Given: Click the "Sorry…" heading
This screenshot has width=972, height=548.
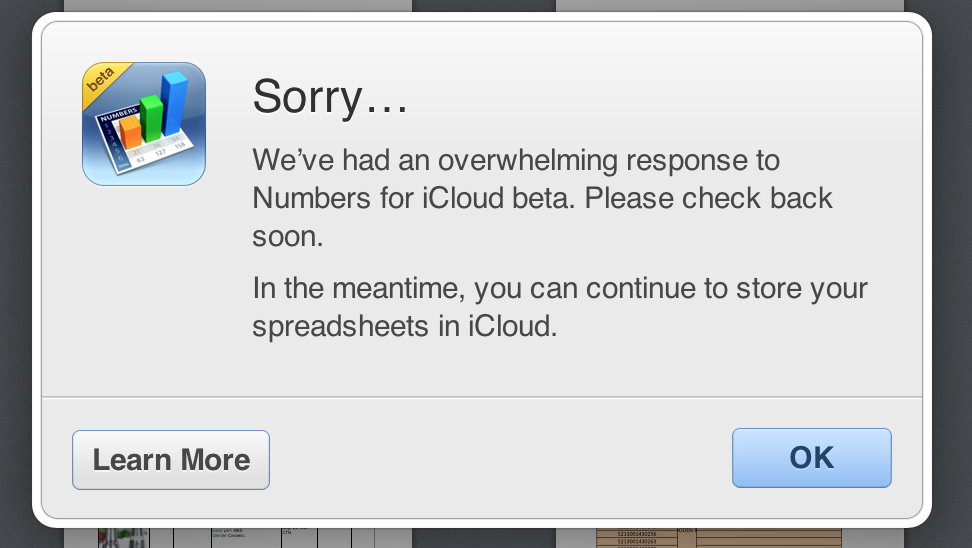Looking at the screenshot, I should click(x=331, y=97).
